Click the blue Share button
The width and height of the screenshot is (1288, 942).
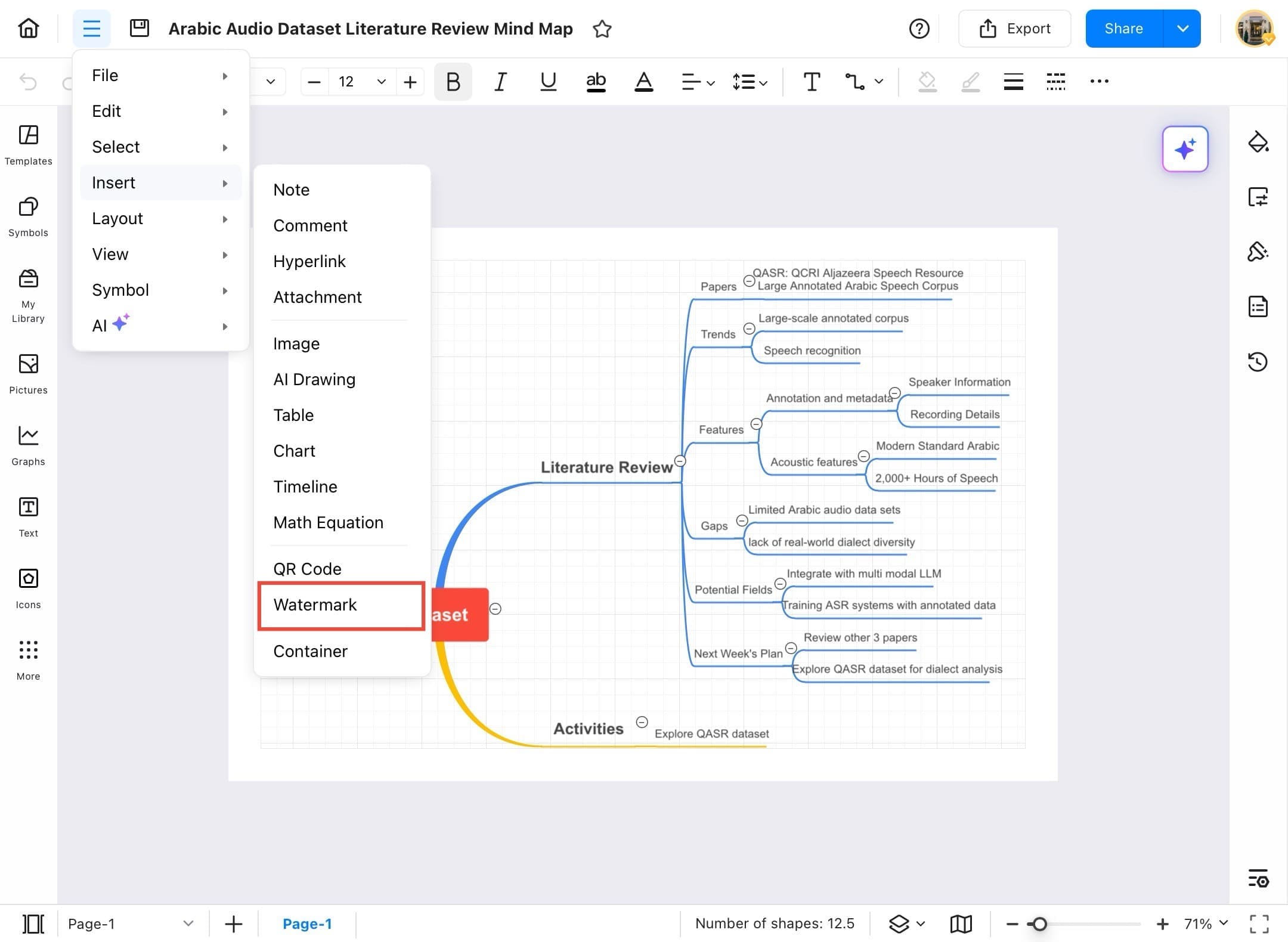[x=1123, y=29]
